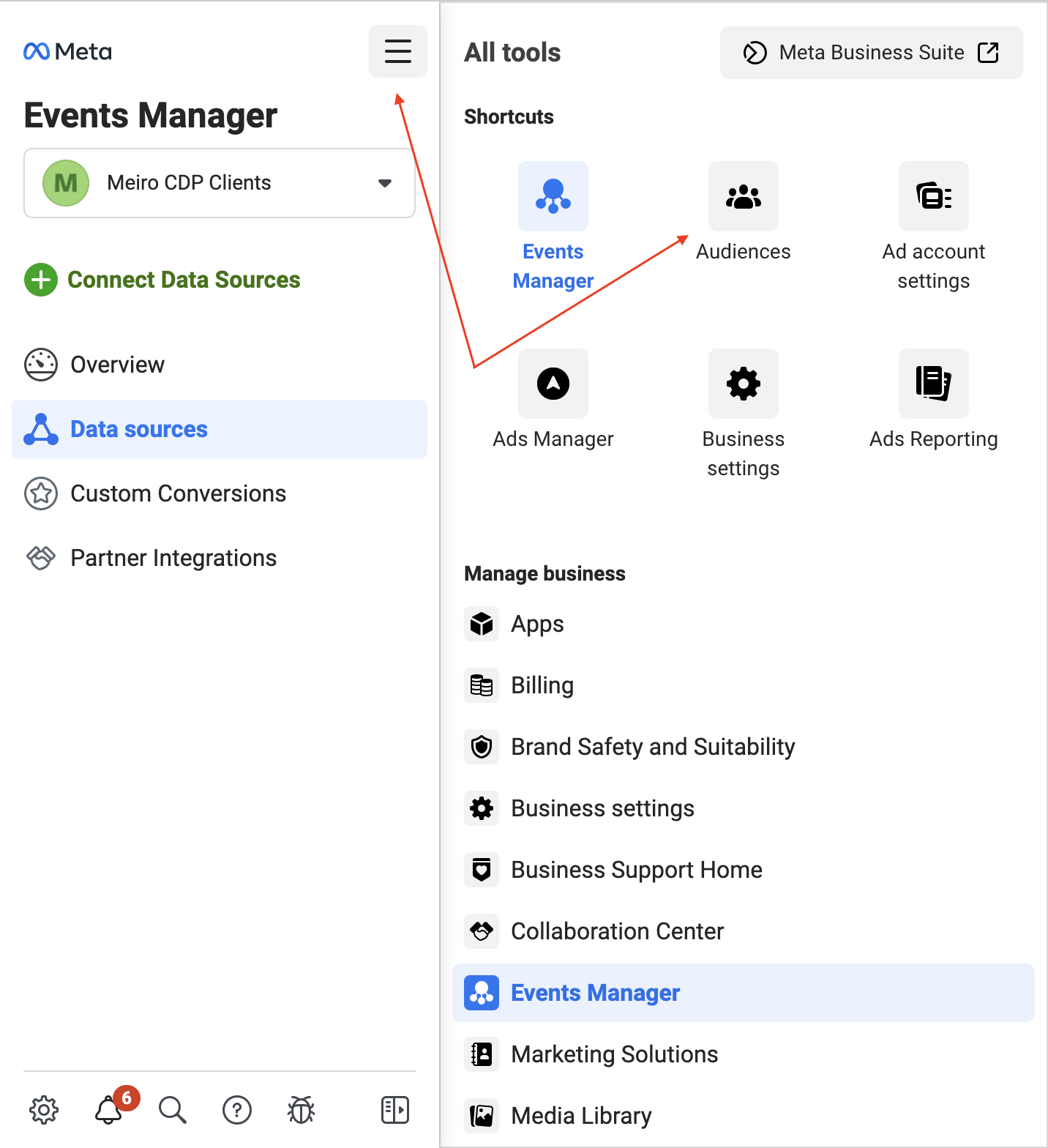Click the search magnifier icon
Viewport: 1048px width, 1148px height.
[x=173, y=1110]
